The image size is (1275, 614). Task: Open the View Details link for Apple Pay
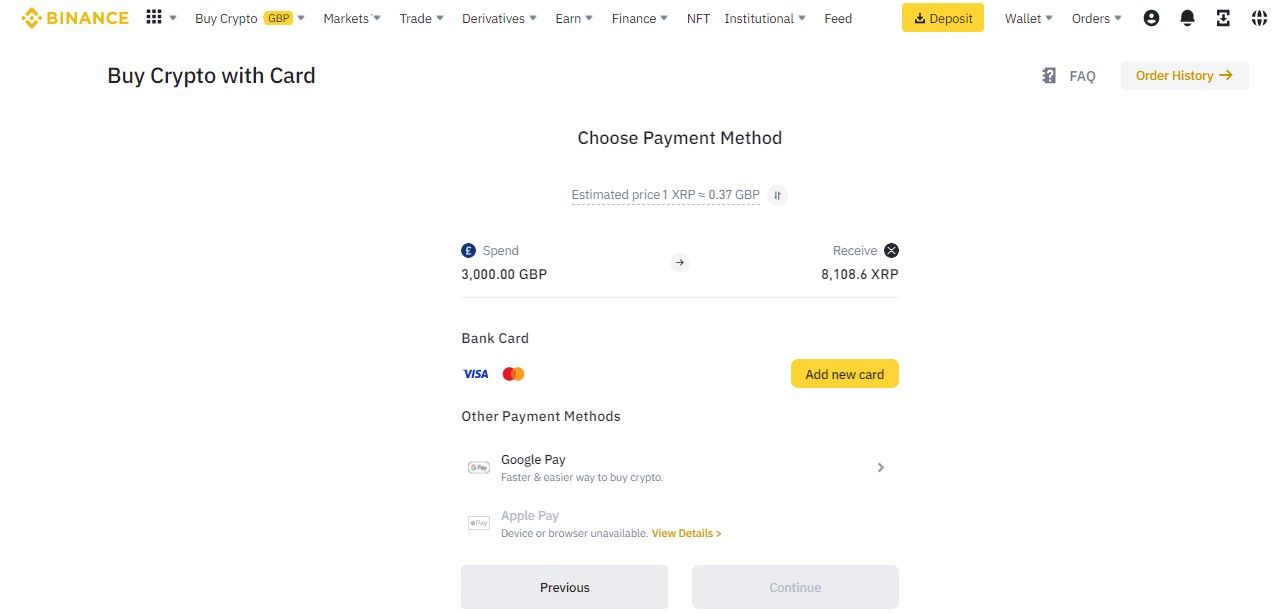[x=686, y=534]
